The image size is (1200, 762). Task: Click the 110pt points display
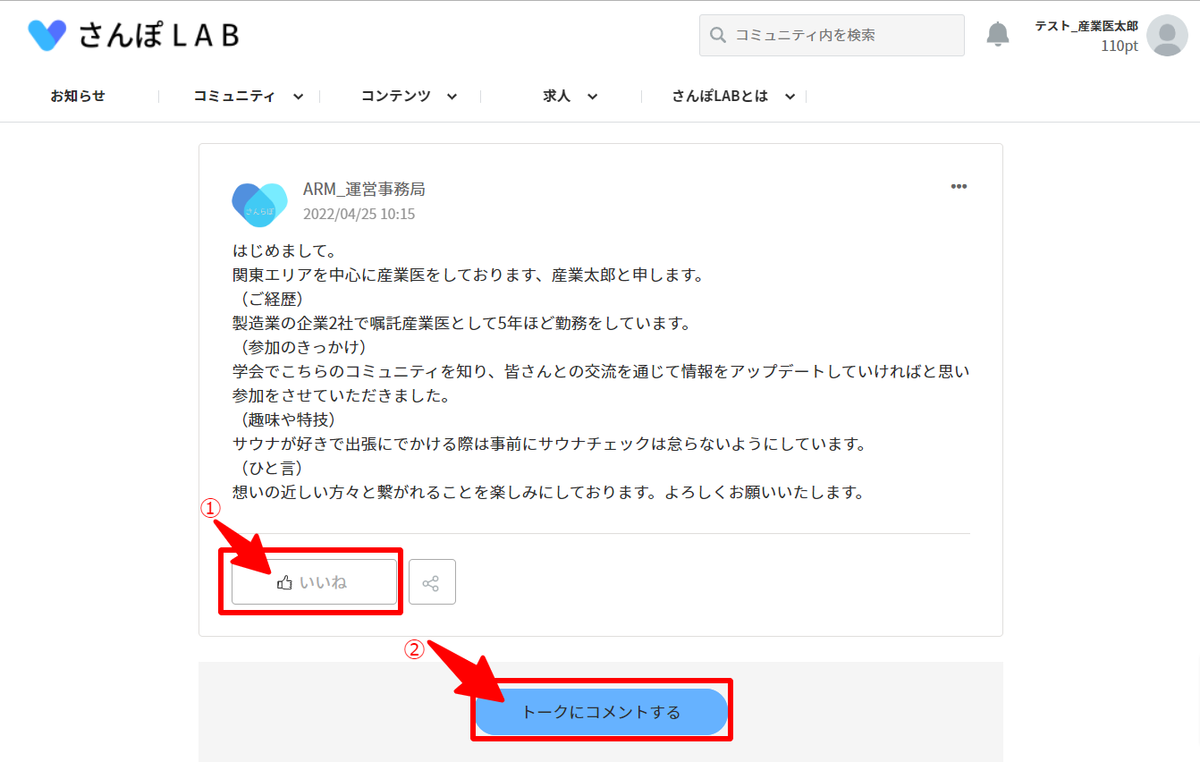point(1119,46)
